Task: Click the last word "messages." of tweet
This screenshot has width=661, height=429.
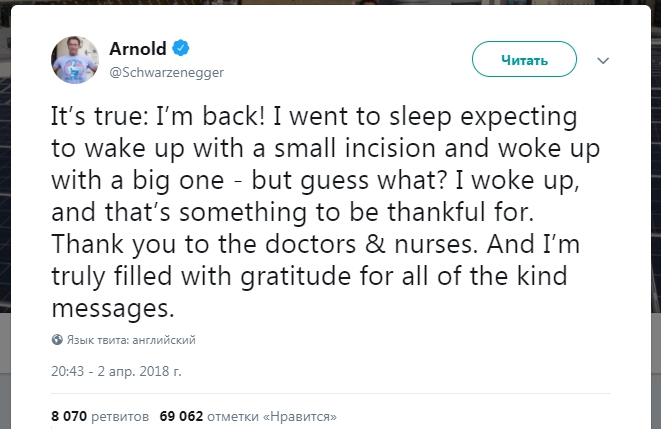Action: [113, 309]
